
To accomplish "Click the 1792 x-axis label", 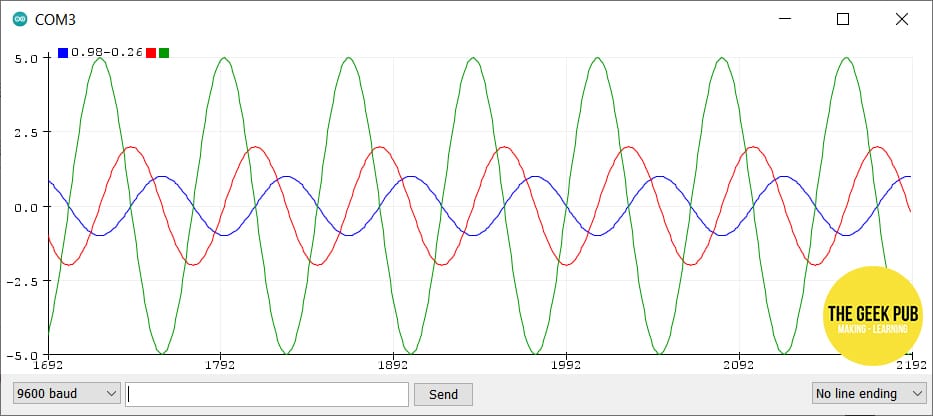I will pyautogui.click(x=220, y=364).
